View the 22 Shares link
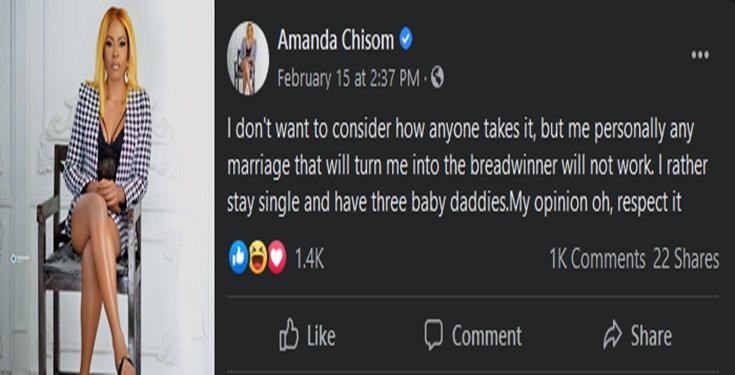Screen dimensions: 735x375 686,259
